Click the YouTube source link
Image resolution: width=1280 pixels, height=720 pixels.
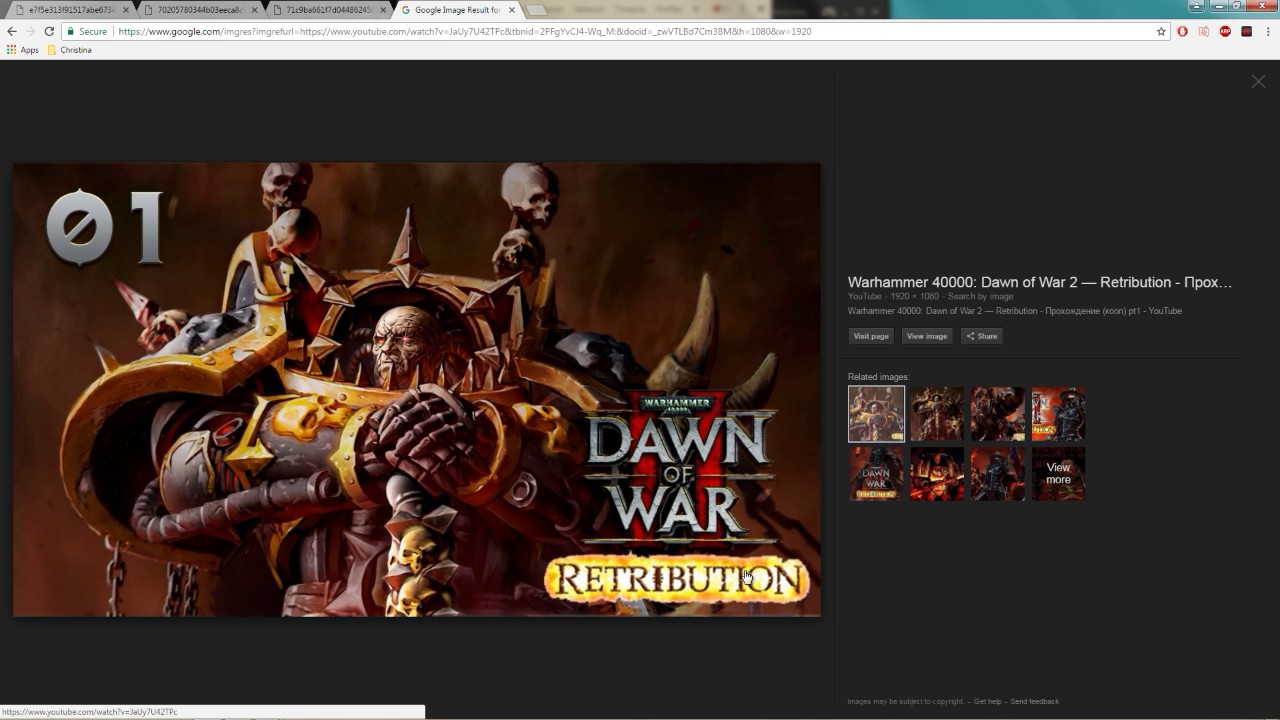(864, 296)
